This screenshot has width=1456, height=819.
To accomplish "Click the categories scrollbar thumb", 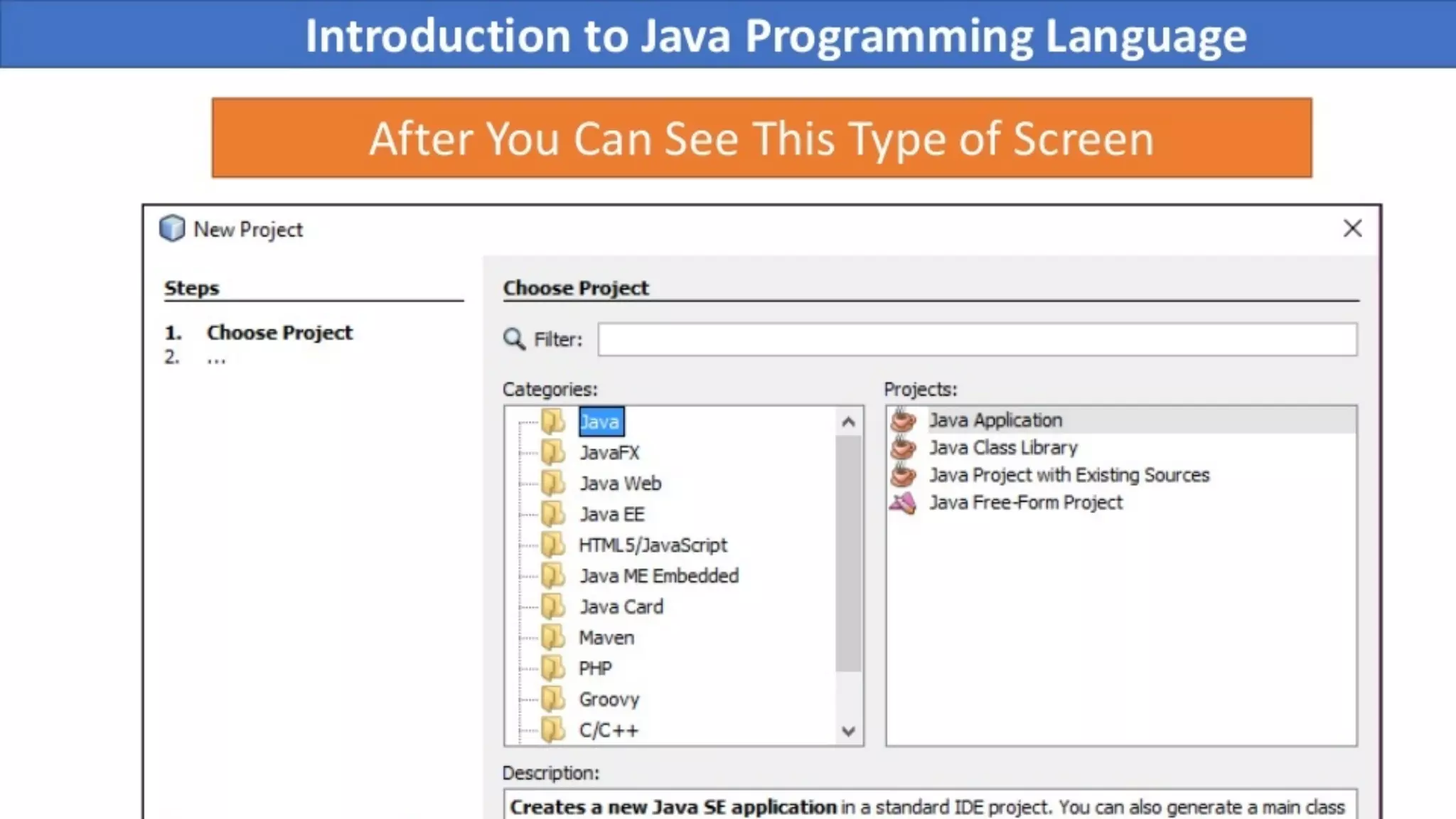I will tap(847, 555).
